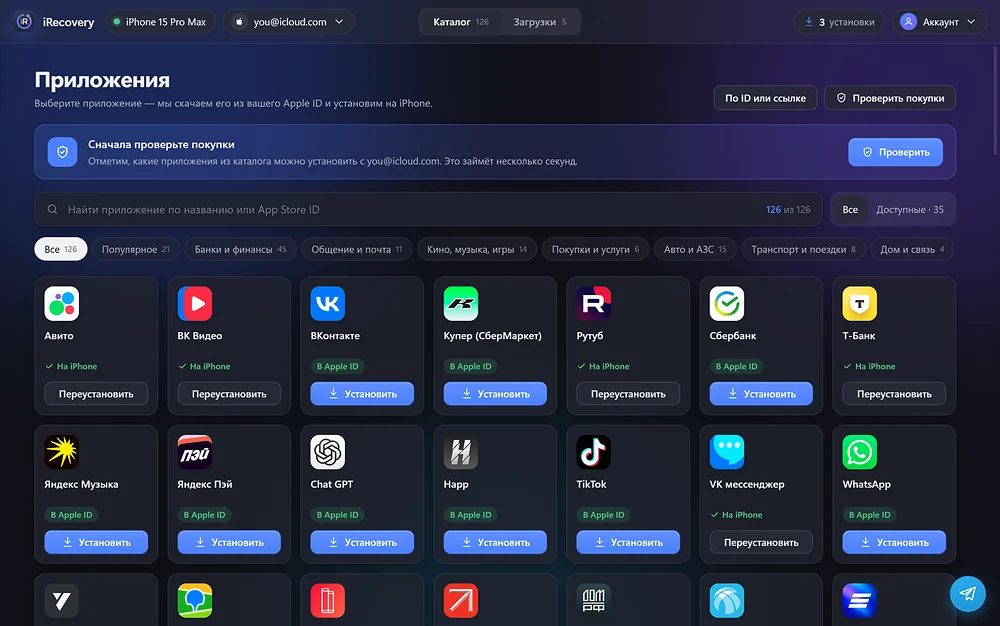Install WhatsApp via Установить button
Viewport: 1000px width, 626px height.
click(x=894, y=542)
